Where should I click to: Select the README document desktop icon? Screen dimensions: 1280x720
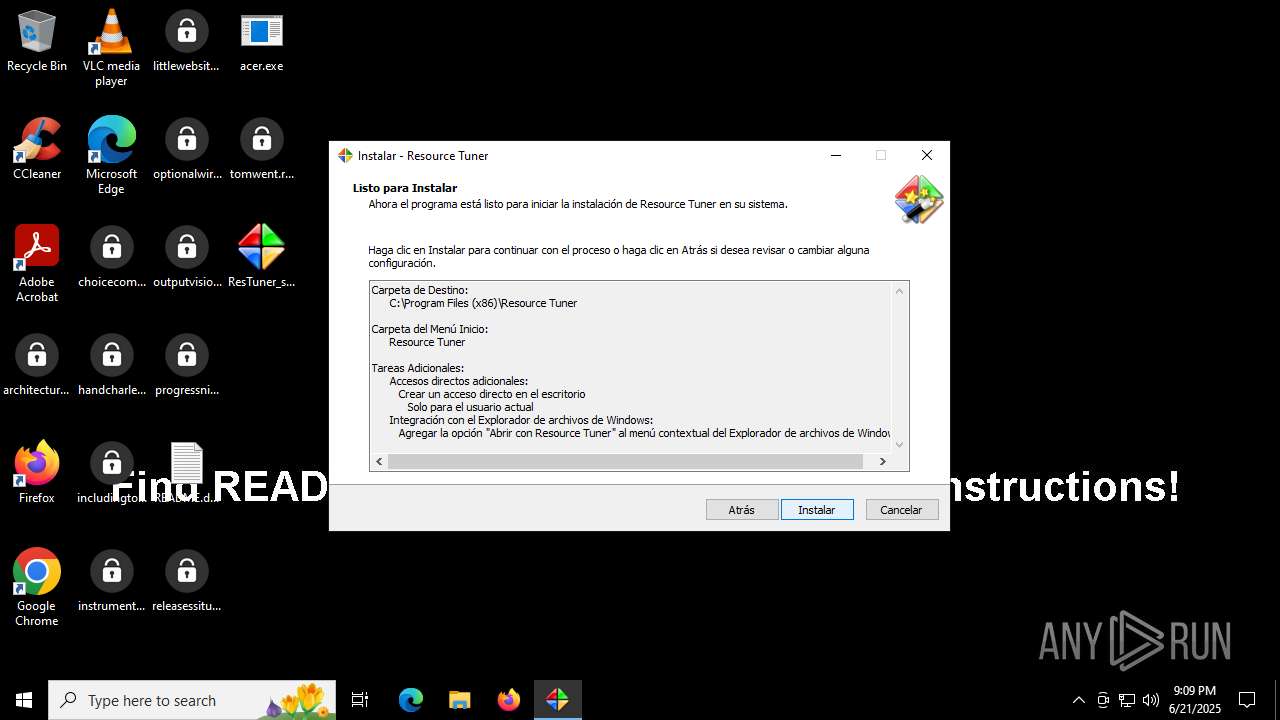(186, 474)
